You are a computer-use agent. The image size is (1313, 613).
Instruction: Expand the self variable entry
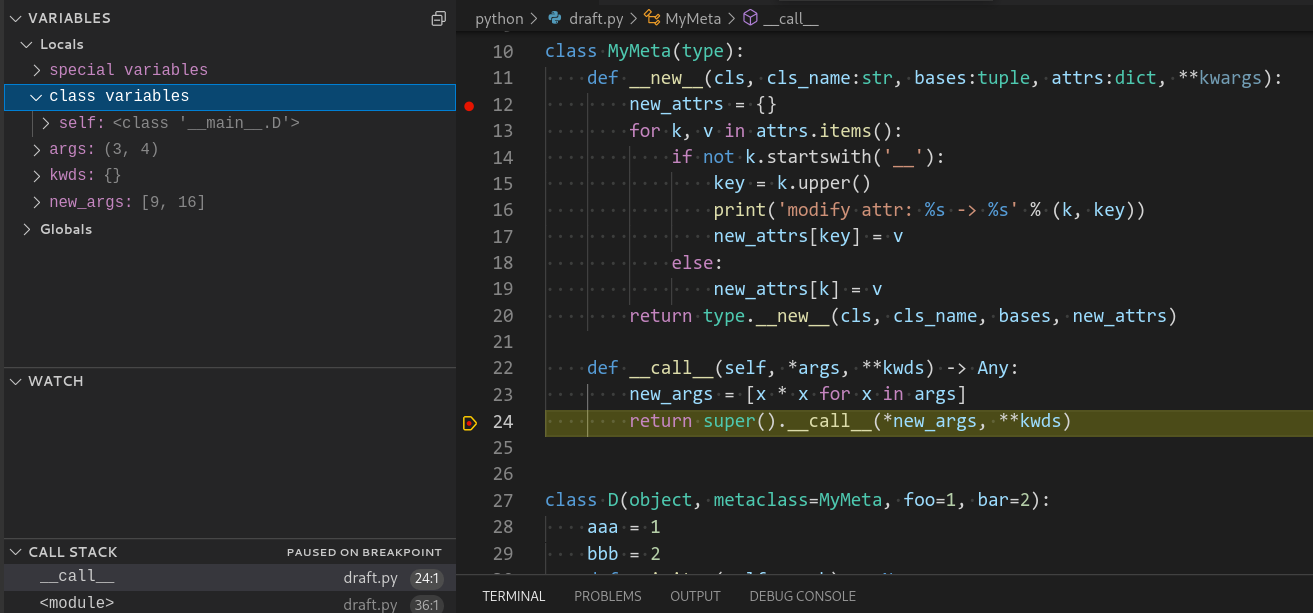pos(46,124)
